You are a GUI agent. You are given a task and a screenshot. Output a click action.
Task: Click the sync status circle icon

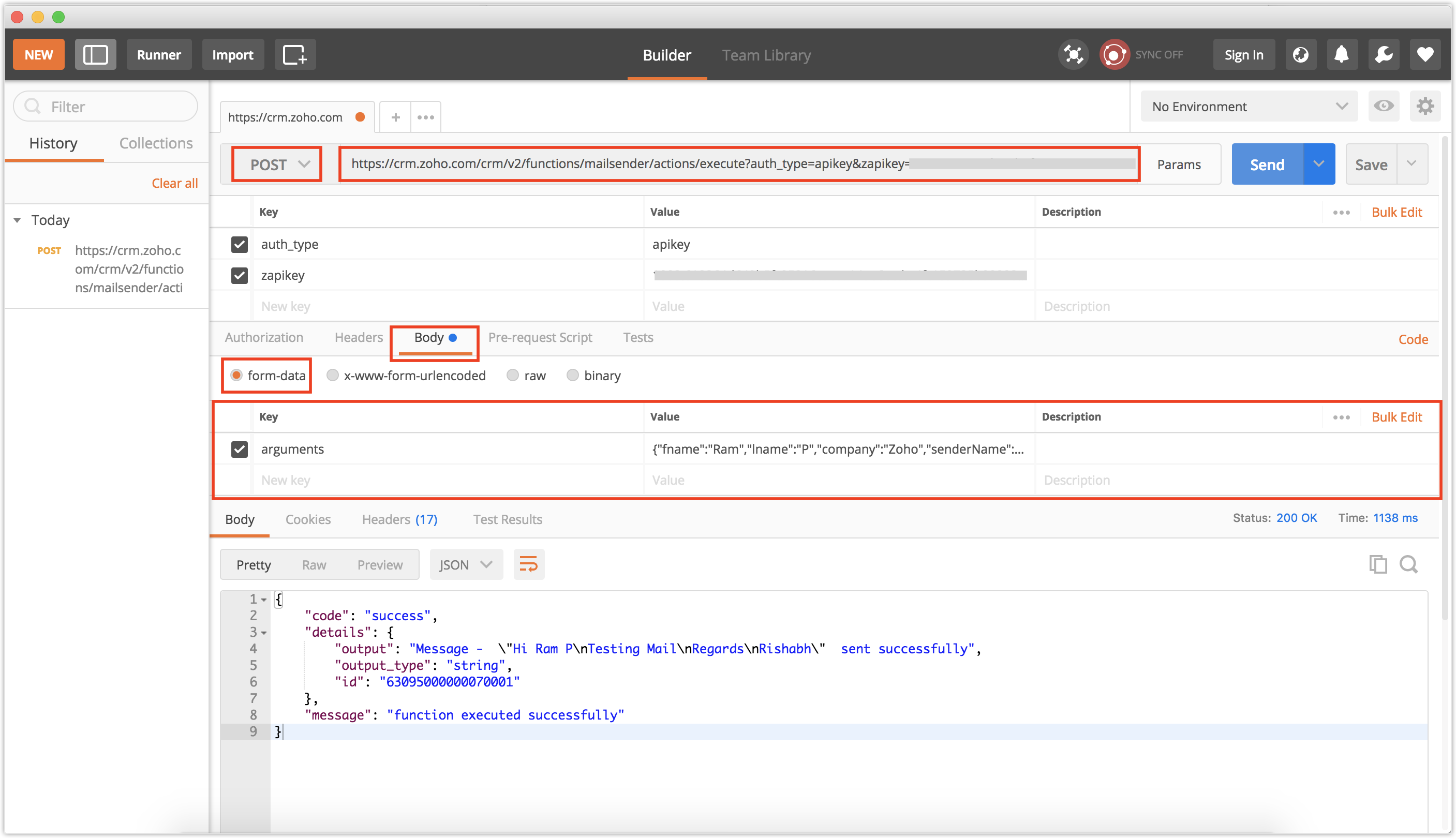click(1114, 55)
